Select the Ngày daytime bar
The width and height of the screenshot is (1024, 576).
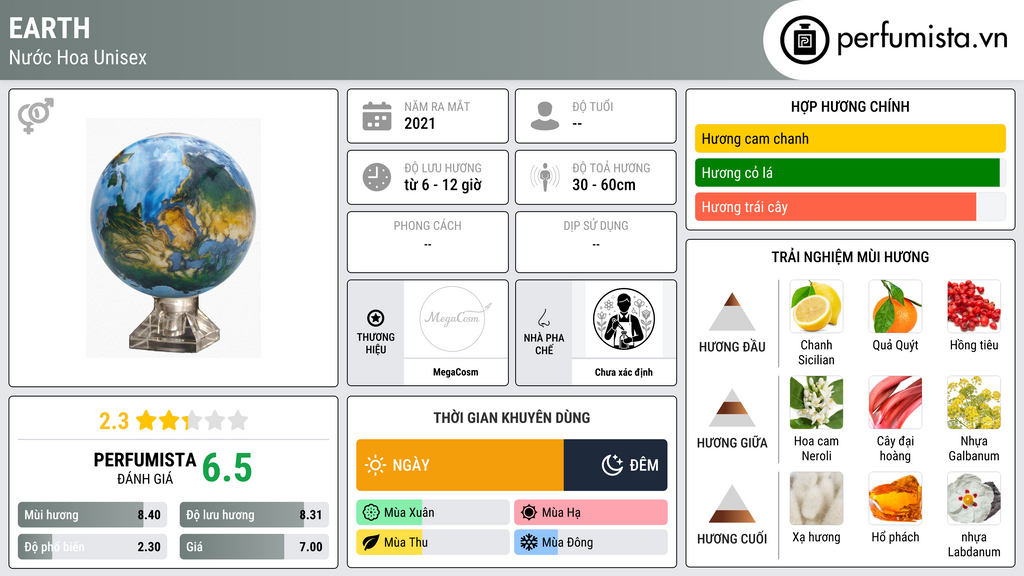click(x=460, y=465)
